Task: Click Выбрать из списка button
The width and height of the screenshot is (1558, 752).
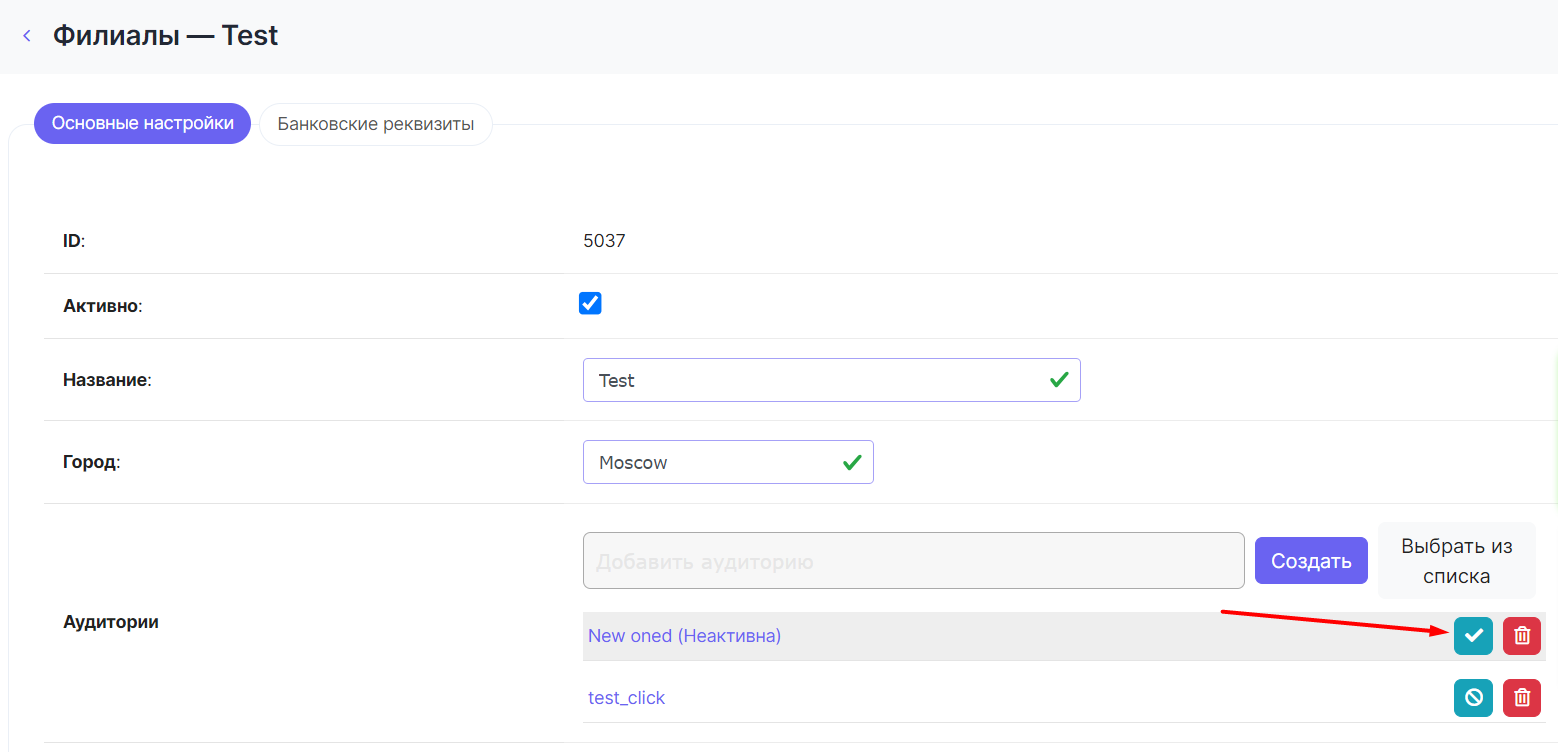Action: [x=1456, y=561]
